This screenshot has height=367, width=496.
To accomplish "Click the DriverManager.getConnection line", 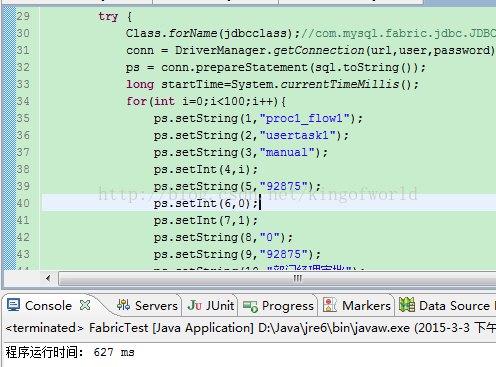I will point(310,51).
